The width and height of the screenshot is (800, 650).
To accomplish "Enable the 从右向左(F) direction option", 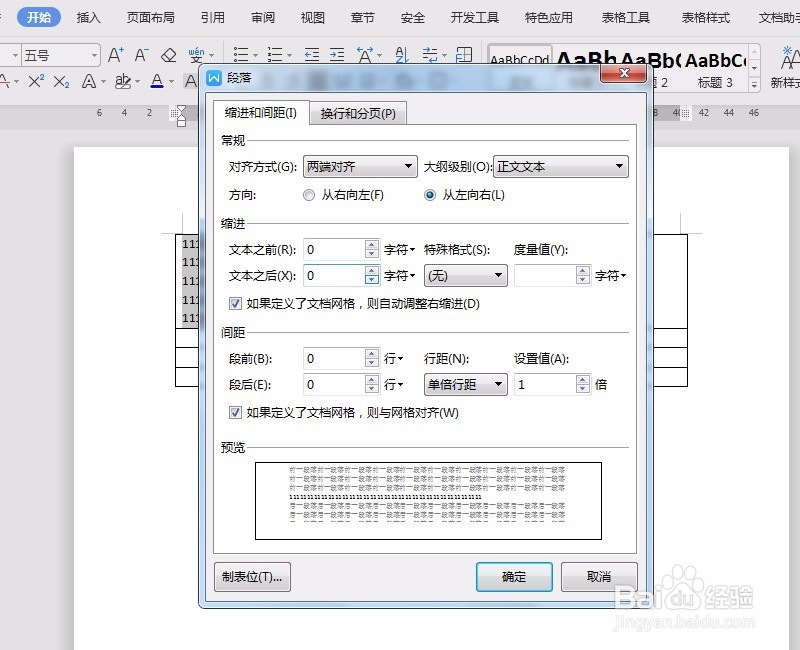I will click(x=311, y=195).
